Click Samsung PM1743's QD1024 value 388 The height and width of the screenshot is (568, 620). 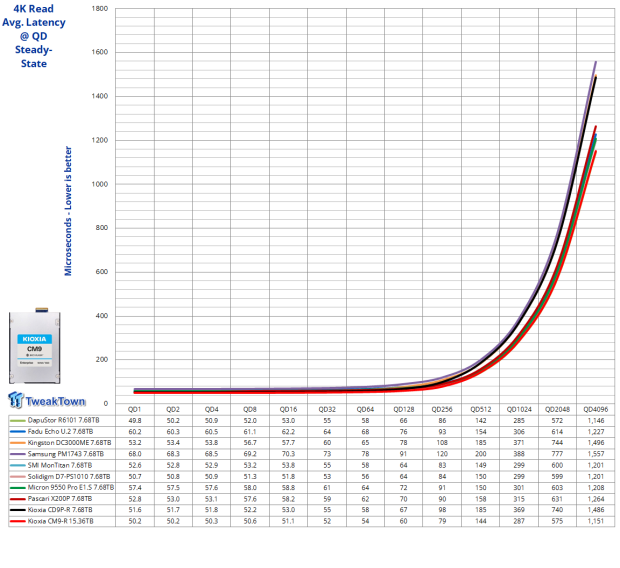519,454
